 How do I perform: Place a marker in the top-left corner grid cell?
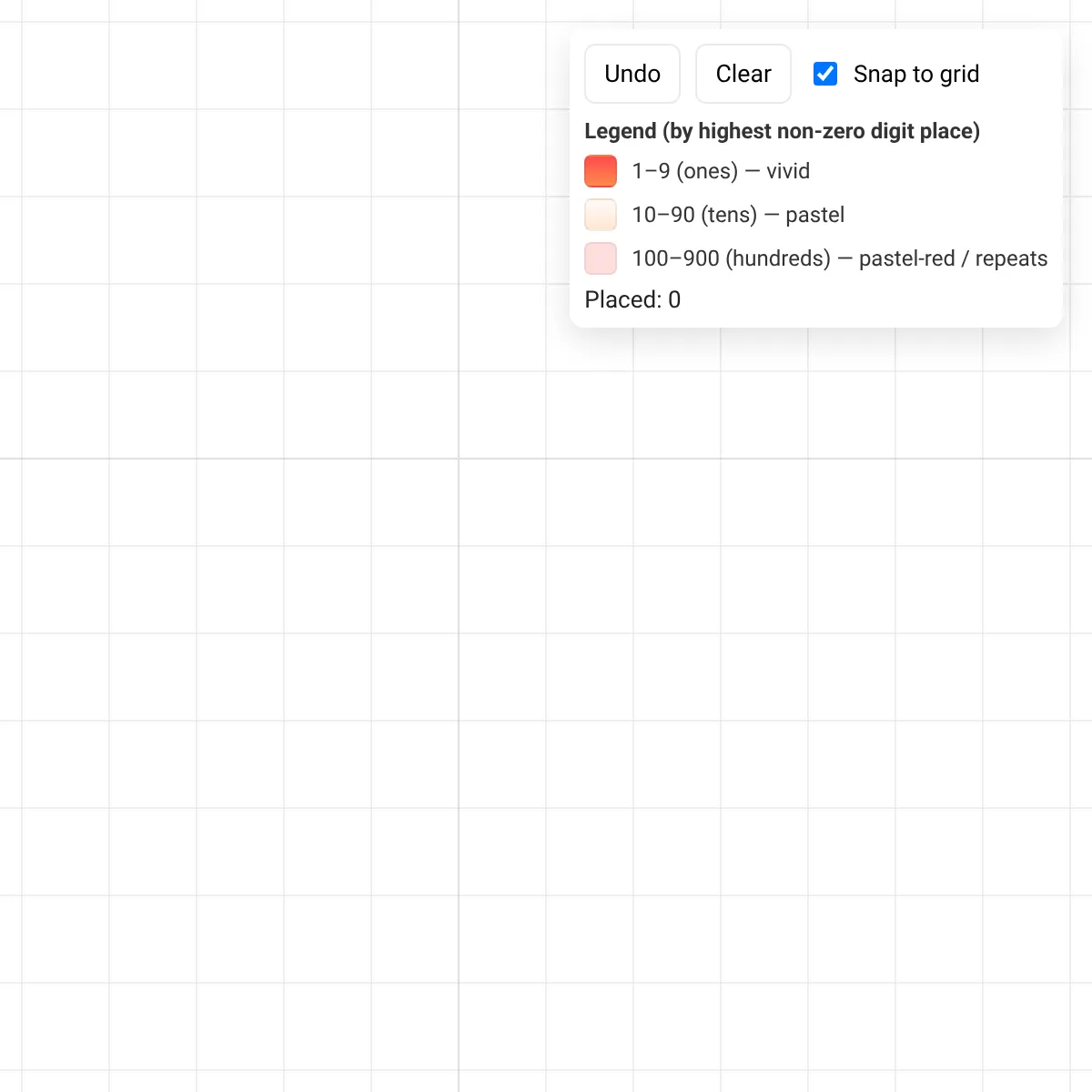pos(11,11)
